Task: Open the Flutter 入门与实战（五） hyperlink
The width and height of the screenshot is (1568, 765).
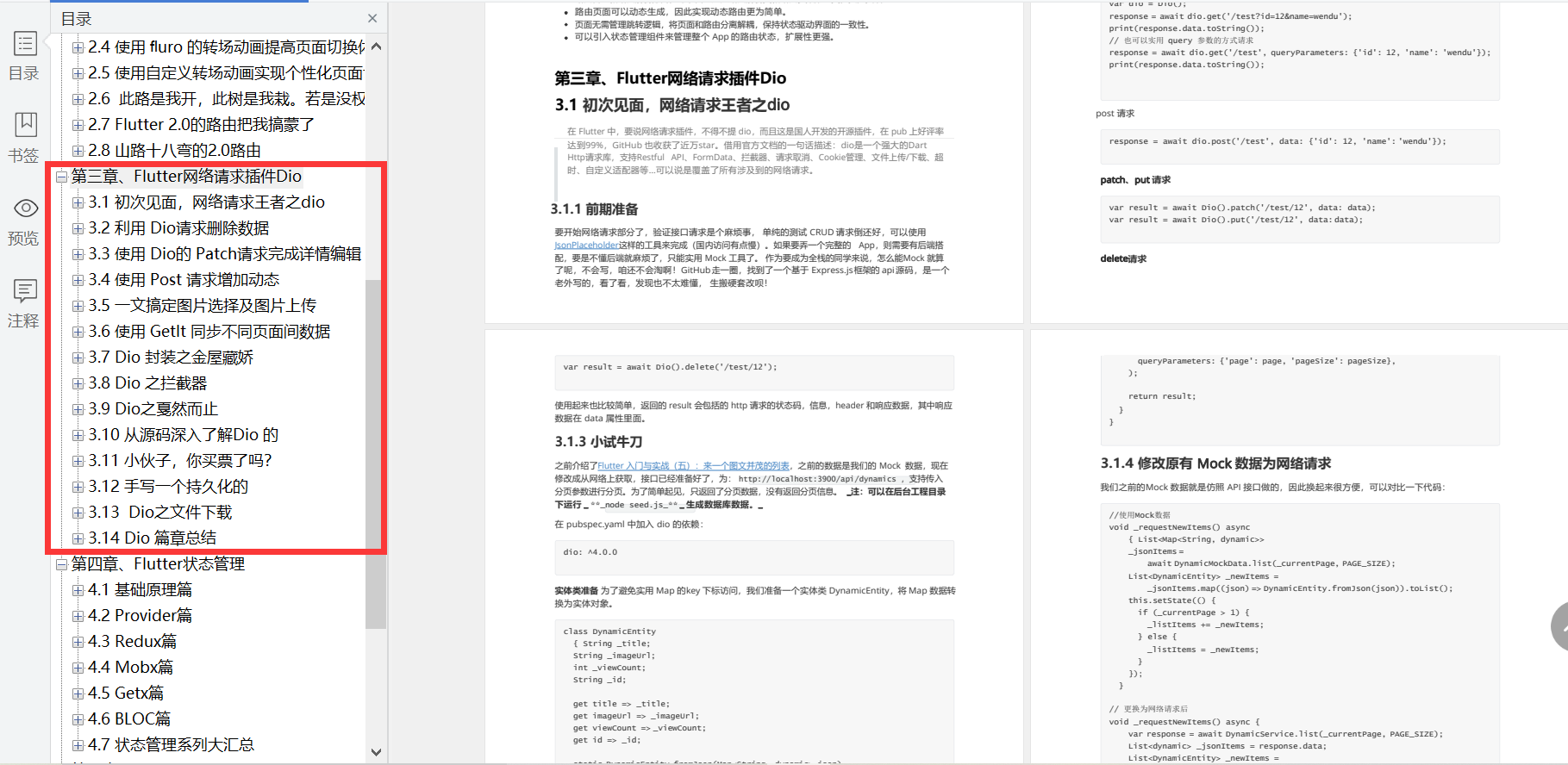Action: click(x=694, y=466)
